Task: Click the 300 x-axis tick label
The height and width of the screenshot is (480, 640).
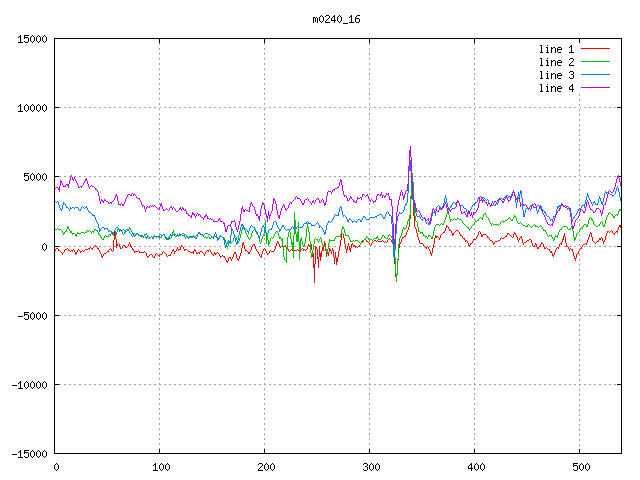Action: [370, 466]
